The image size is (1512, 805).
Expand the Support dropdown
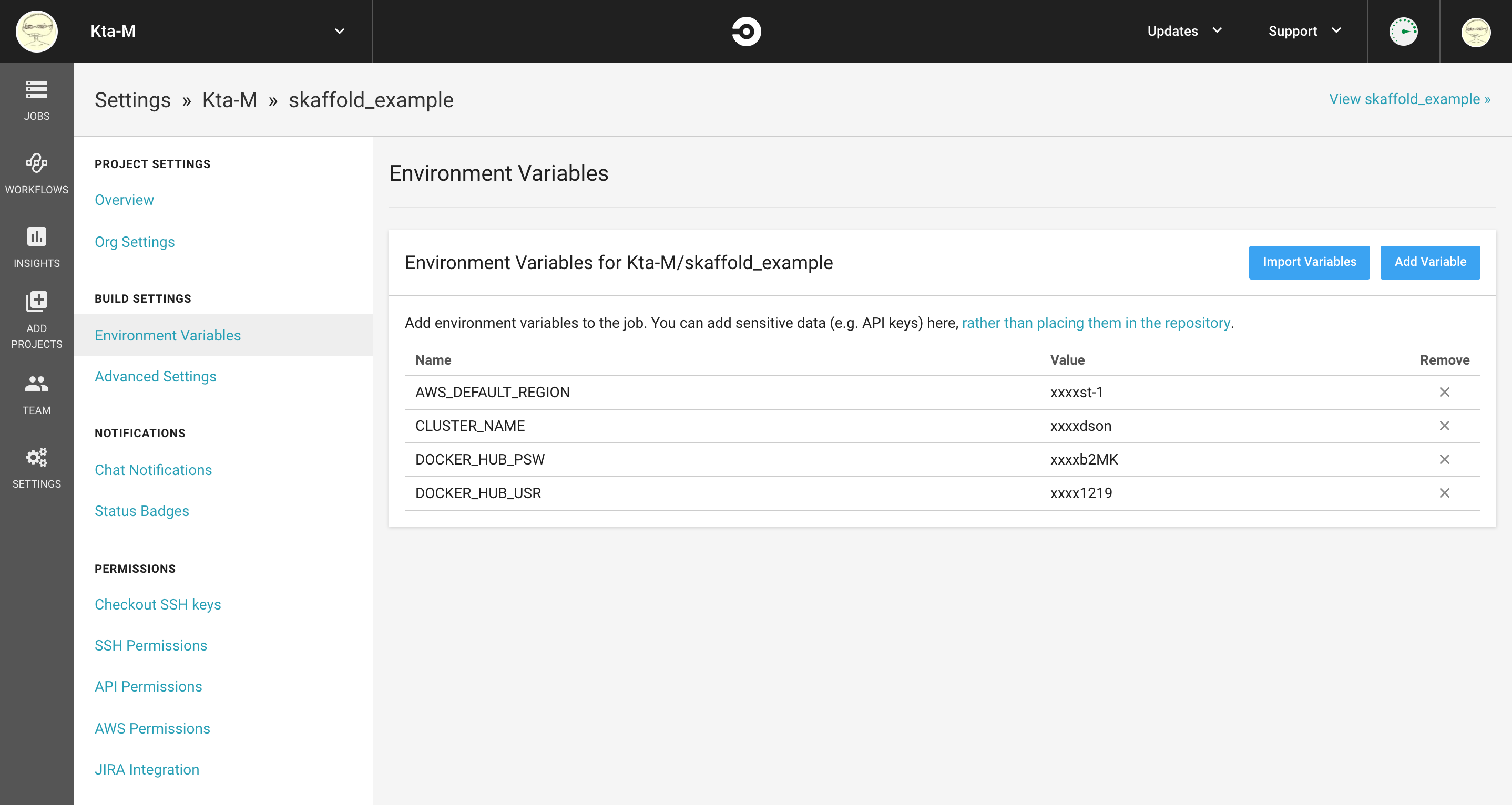[1304, 31]
